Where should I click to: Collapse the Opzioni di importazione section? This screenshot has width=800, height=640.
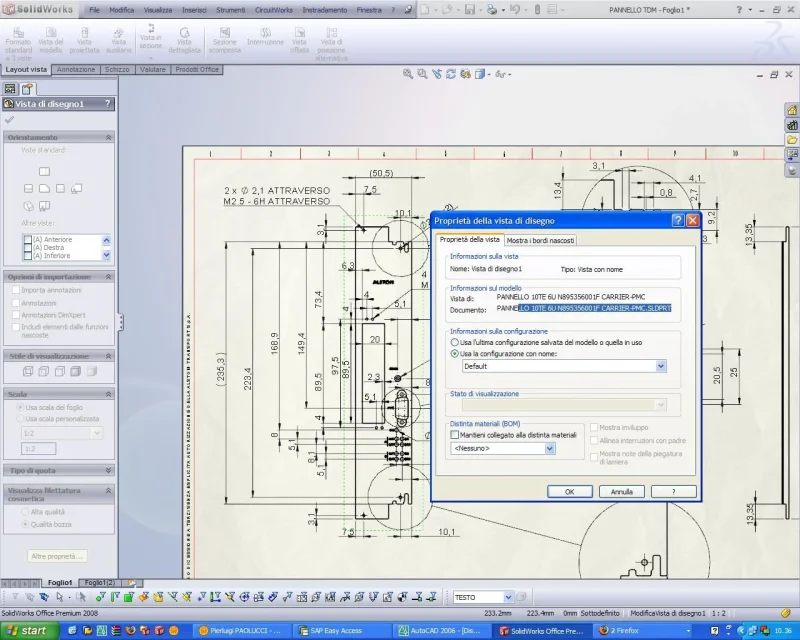coord(108,277)
